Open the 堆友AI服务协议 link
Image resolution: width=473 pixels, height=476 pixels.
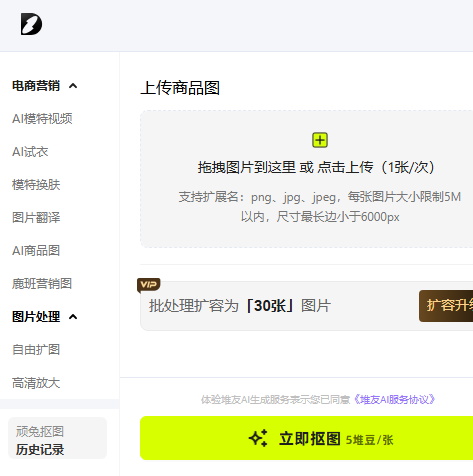pos(394,399)
